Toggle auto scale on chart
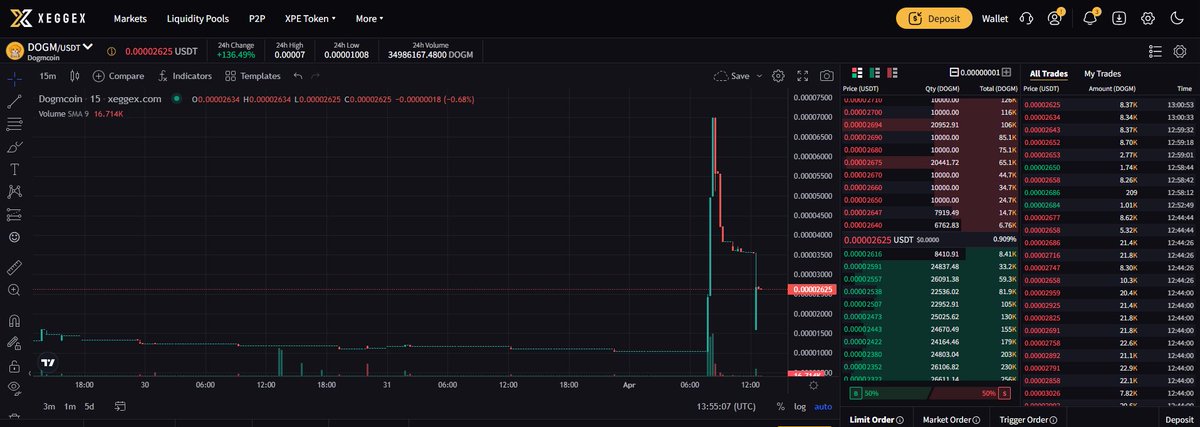 click(x=822, y=406)
